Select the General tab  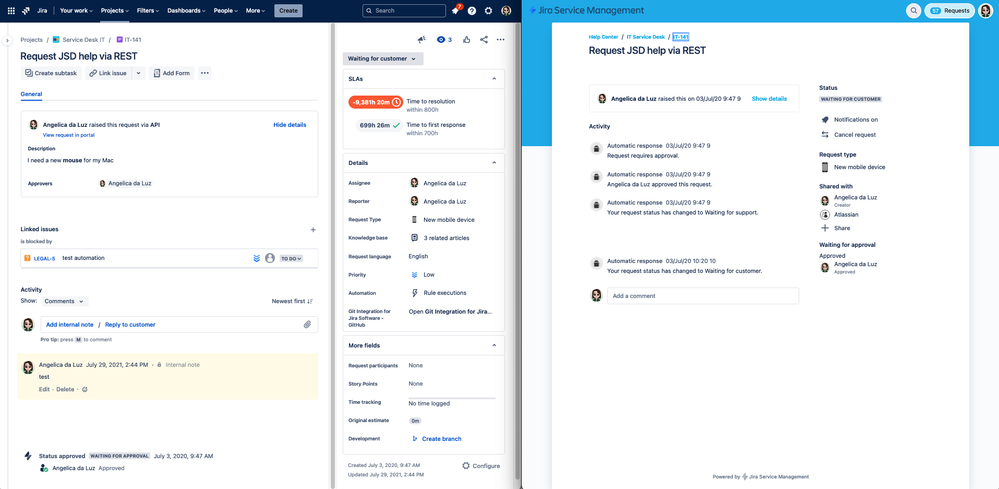pos(31,94)
